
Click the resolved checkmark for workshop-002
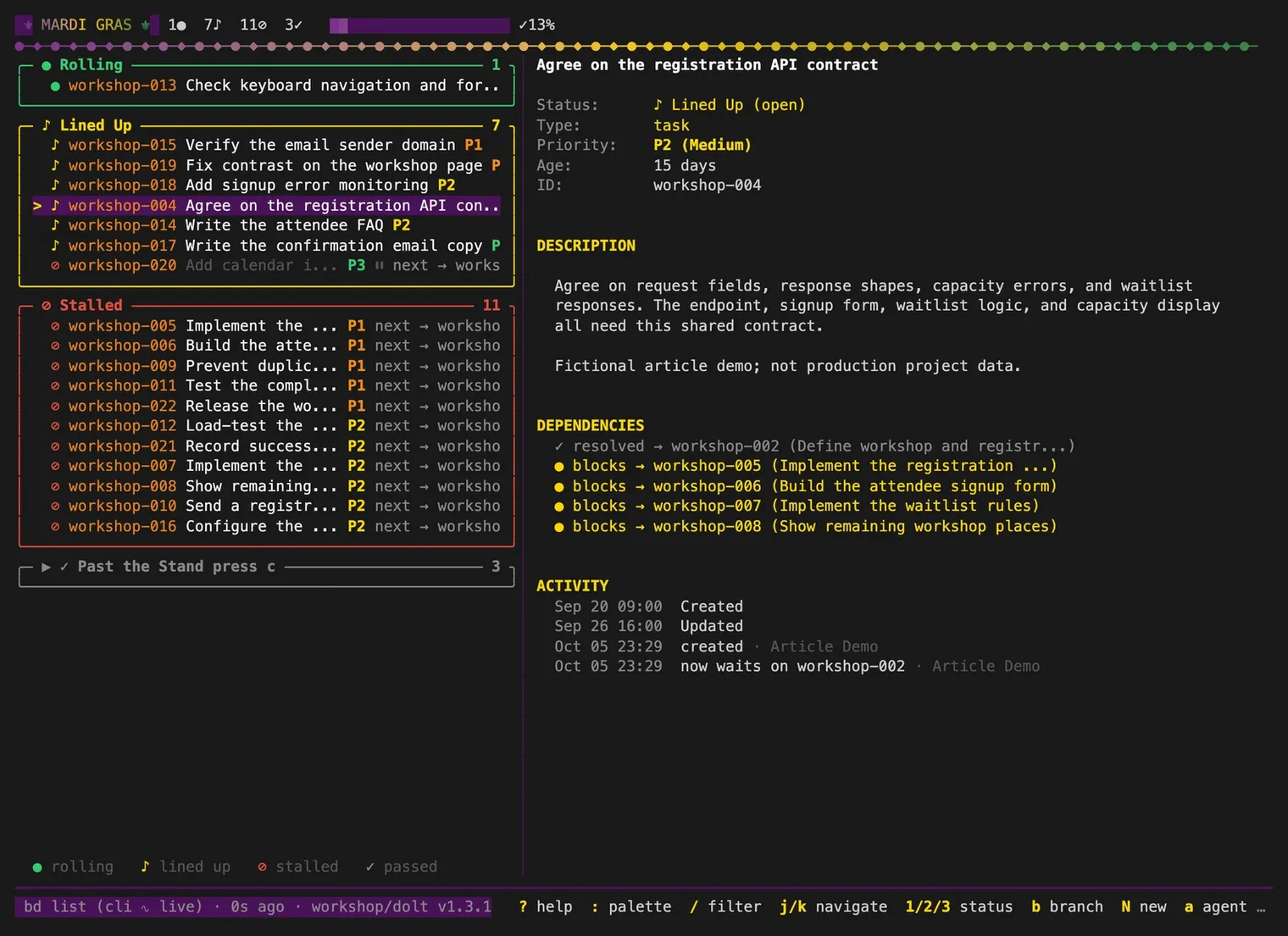point(559,446)
